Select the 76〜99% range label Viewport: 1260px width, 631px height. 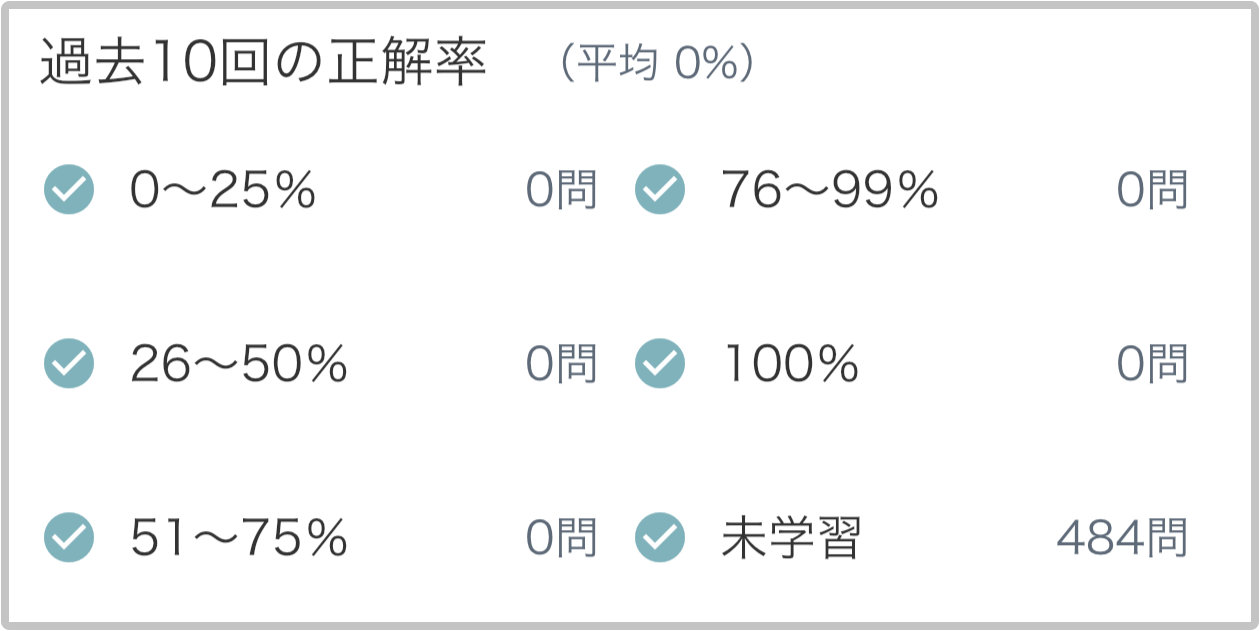(x=829, y=190)
